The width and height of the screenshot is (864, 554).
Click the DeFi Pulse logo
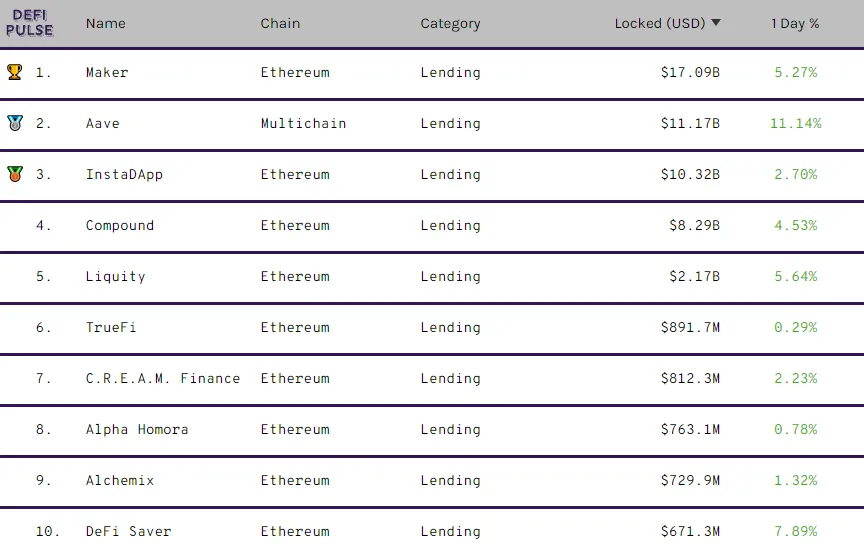pyautogui.click(x=30, y=23)
